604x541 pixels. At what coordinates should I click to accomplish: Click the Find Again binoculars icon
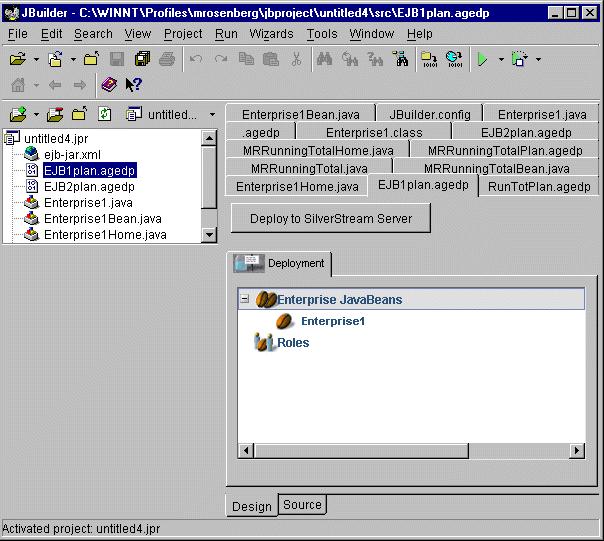pos(350,59)
